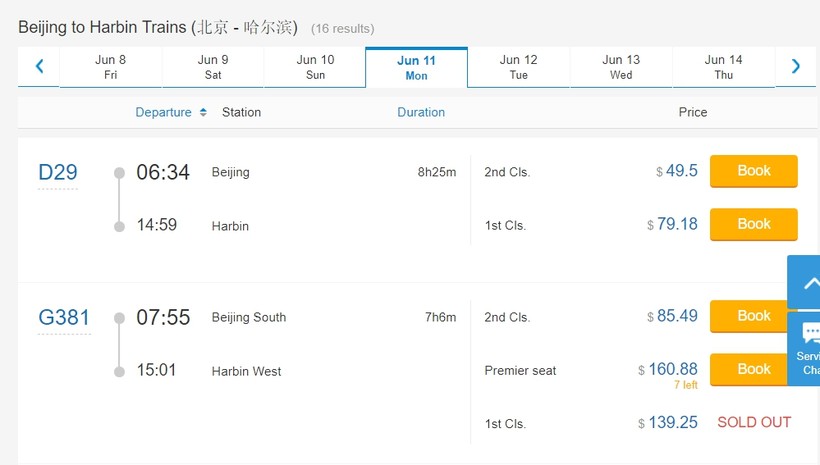
Task: Select the Jun 9 Sat date tab
Action: tap(213, 67)
